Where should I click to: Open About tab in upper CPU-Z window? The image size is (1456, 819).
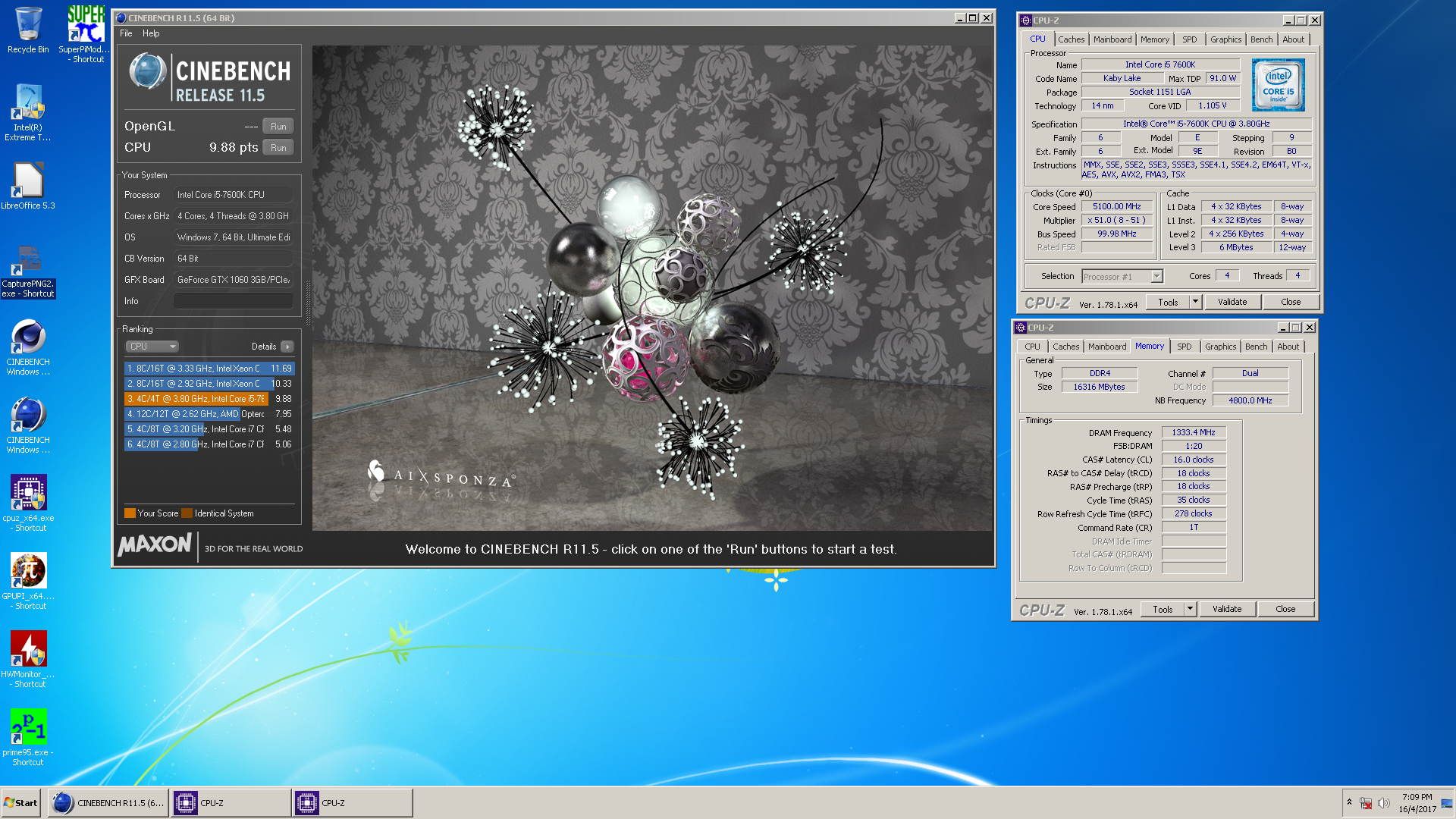pyautogui.click(x=1294, y=39)
